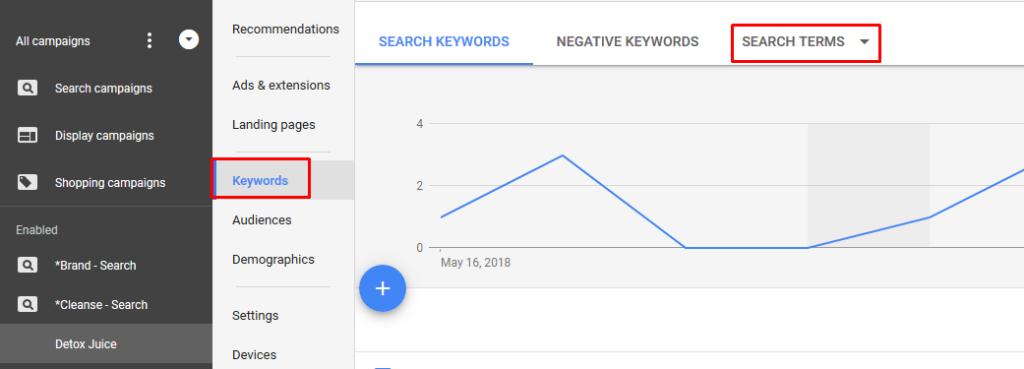Open the Audiences section
Image resolution: width=1024 pixels, height=369 pixels.
click(x=262, y=220)
